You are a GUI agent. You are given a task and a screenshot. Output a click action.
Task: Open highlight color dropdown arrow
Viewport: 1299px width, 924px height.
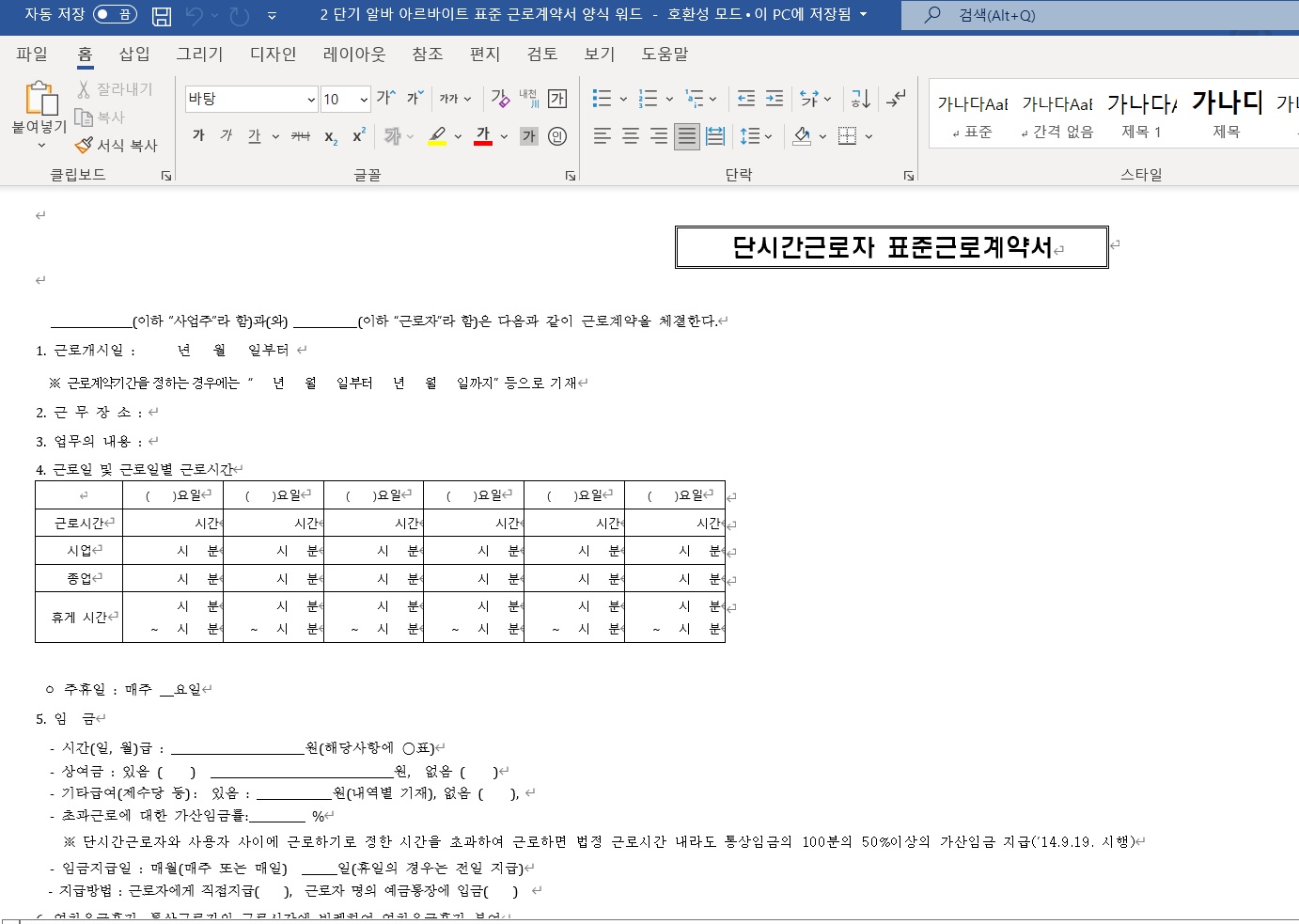tap(458, 136)
